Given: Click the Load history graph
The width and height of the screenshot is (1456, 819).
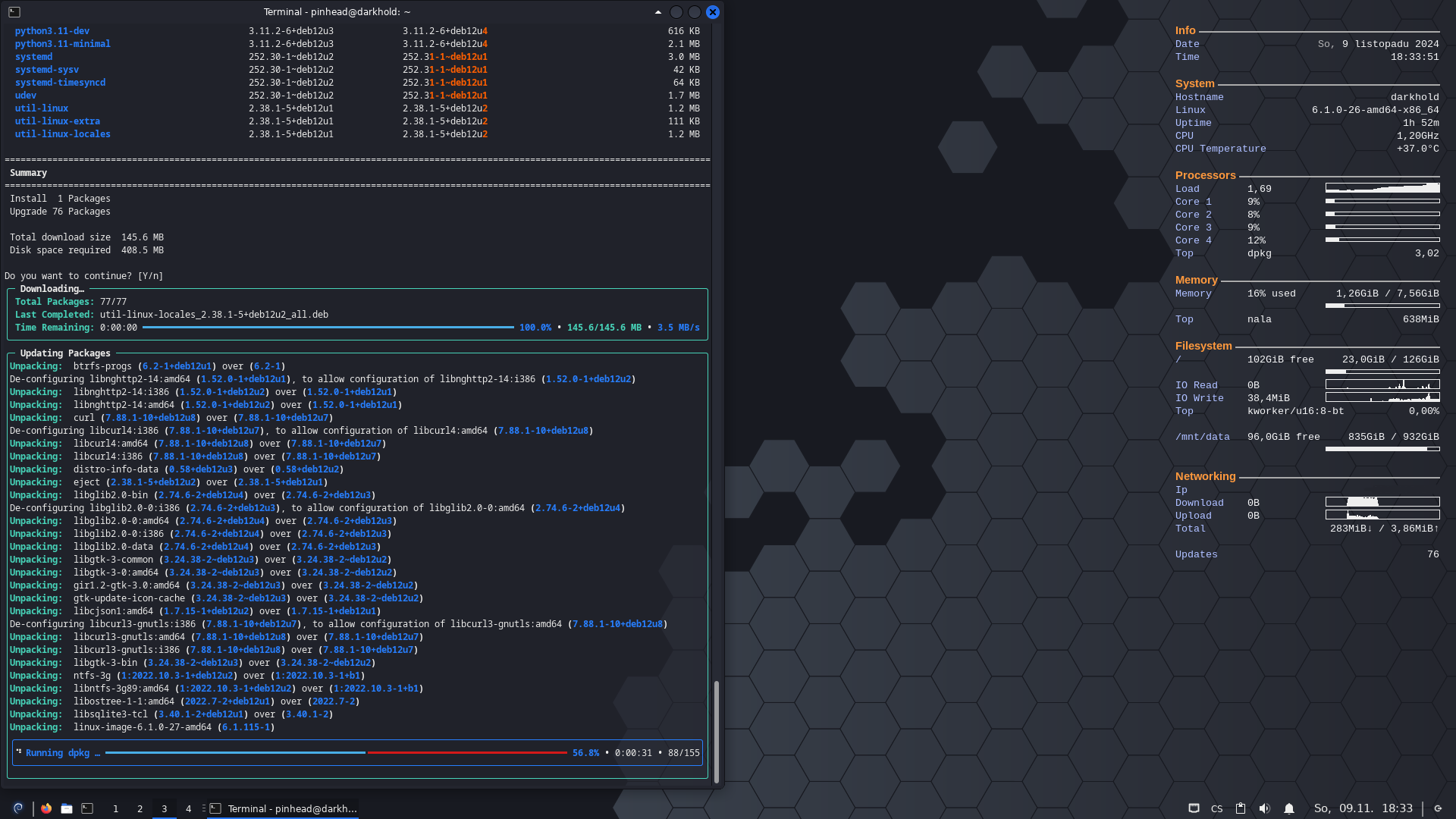Looking at the screenshot, I should click(1382, 188).
